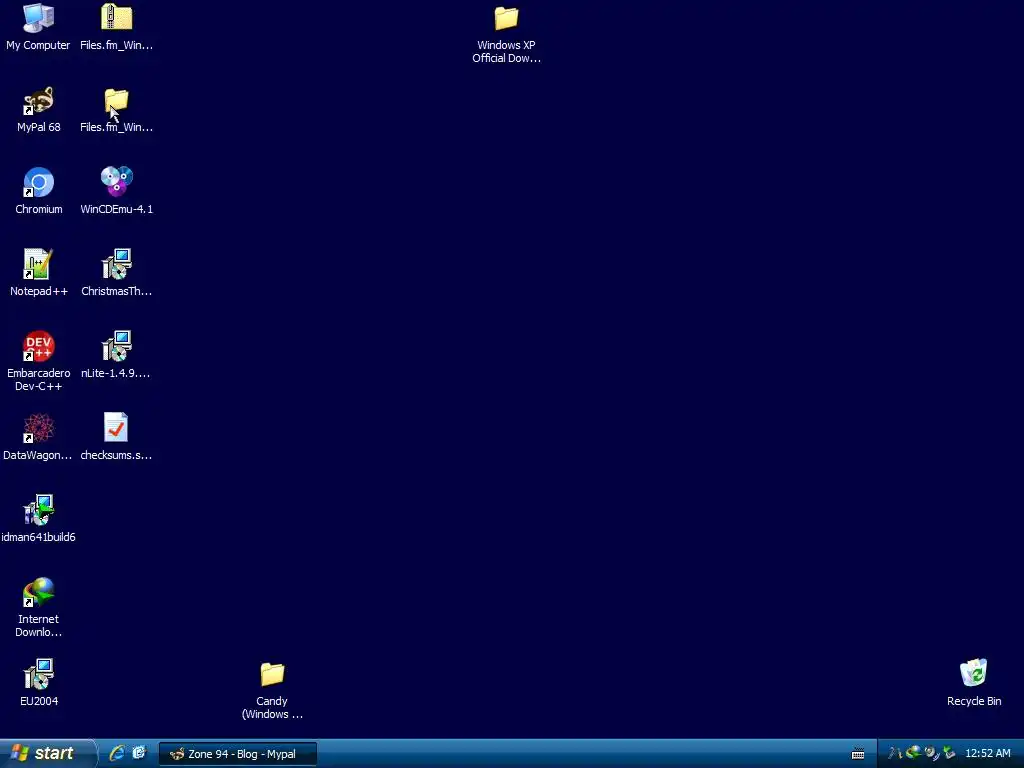The width and height of the screenshot is (1024, 768).
Task: Click the "Notepad++" label text
Action: tap(39, 291)
